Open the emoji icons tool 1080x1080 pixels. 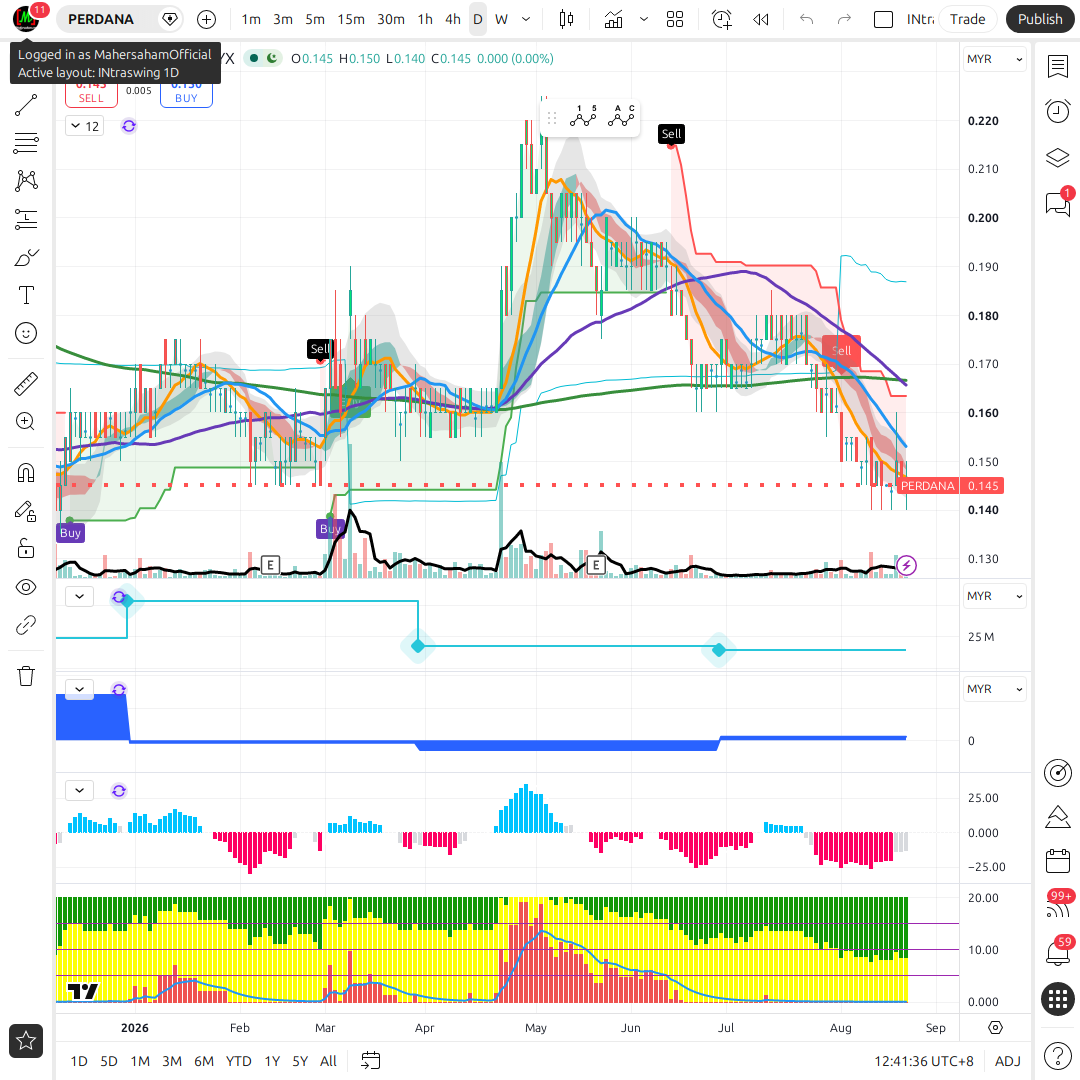point(25,333)
